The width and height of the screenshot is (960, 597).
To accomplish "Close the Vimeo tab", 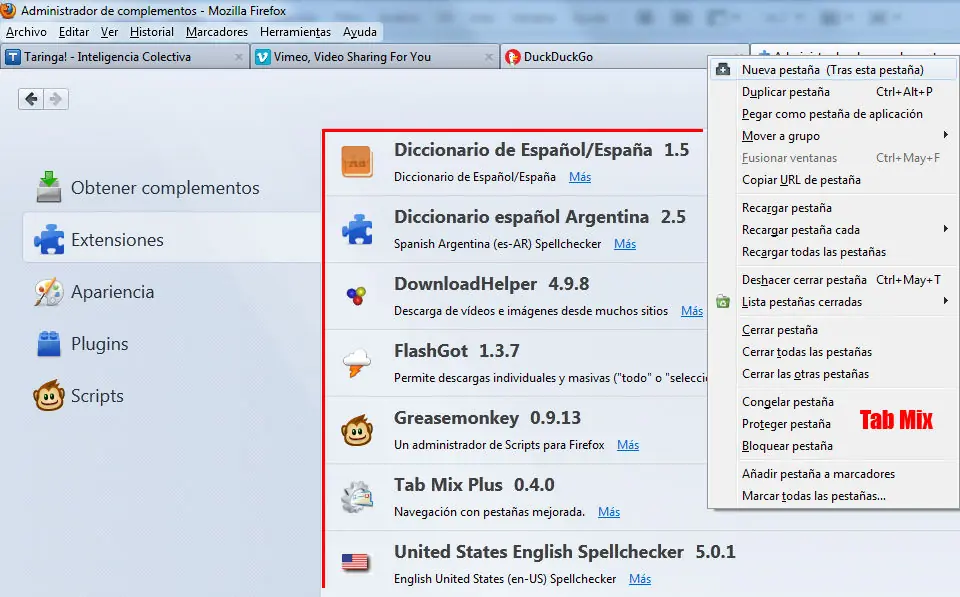I will click(489, 57).
